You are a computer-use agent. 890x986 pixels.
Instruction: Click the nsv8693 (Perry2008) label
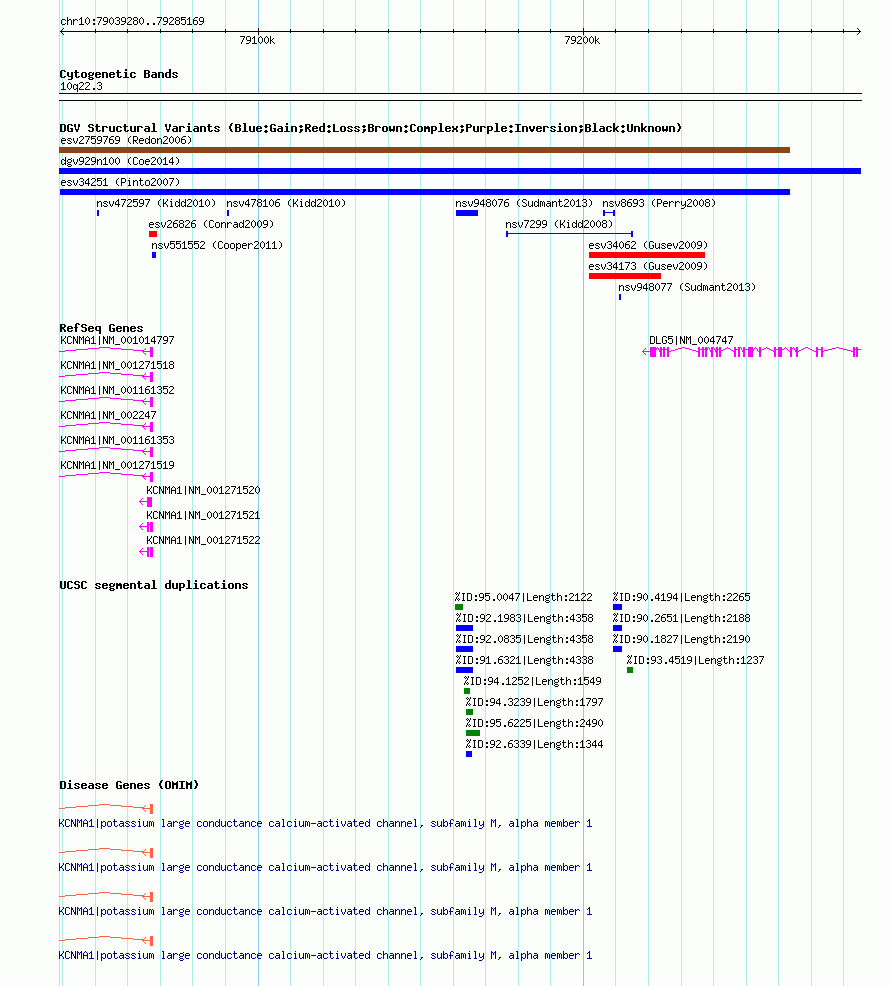[659, 203]
